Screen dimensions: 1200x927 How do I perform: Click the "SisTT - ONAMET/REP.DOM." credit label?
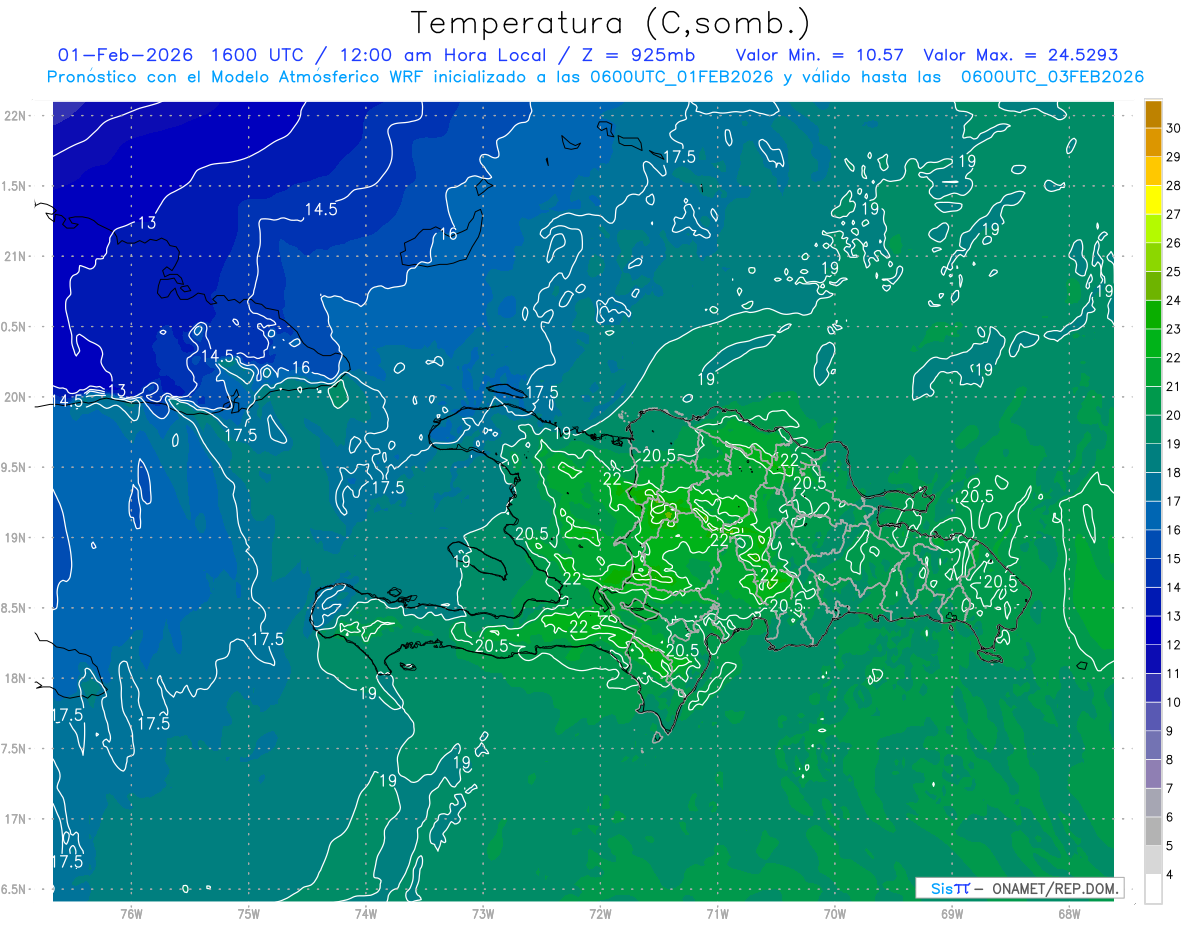point(1020,888)
